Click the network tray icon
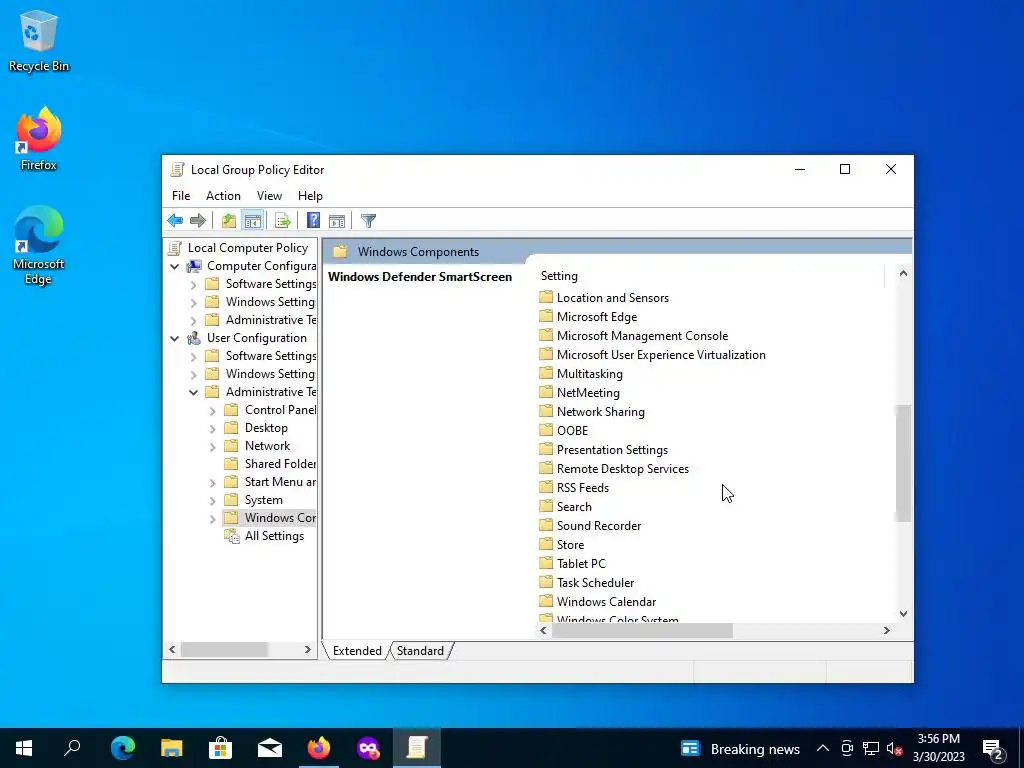The width and height of the screenshot is (1024, 768). pyautogui.click(x=871, y=748)
